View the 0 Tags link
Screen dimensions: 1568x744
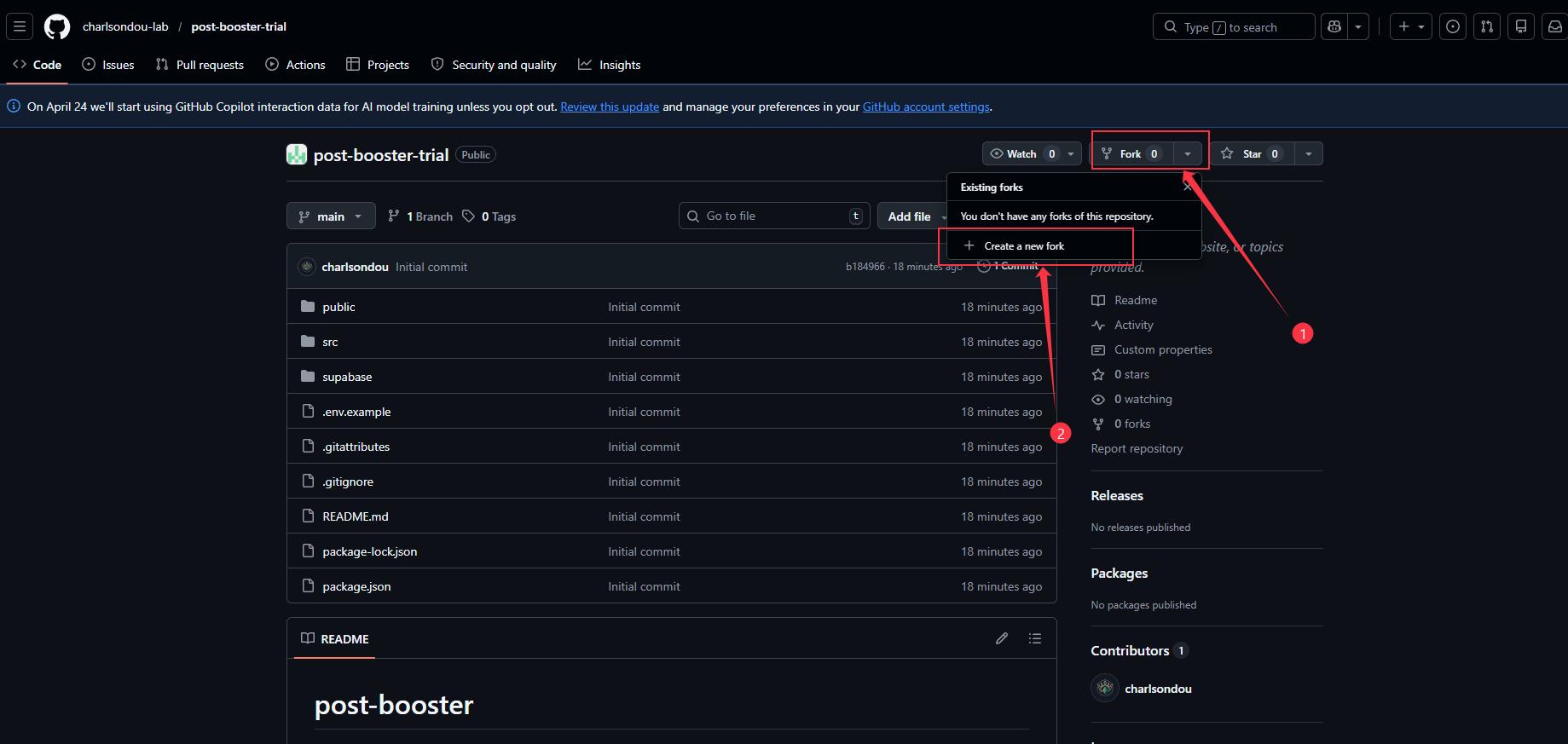(x=489, y=216)
